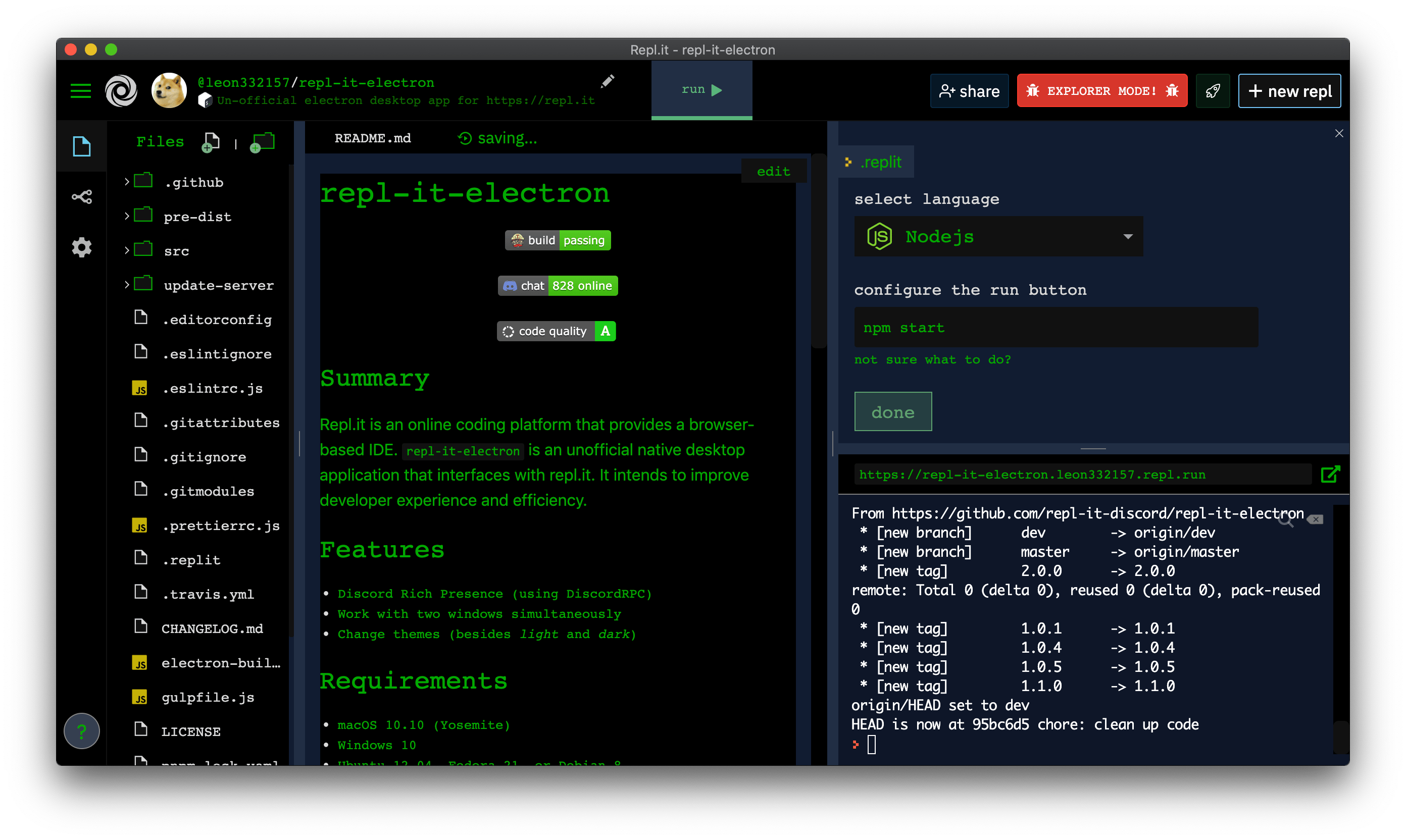Click the rocket upgrade icon

coord(1213,91)
